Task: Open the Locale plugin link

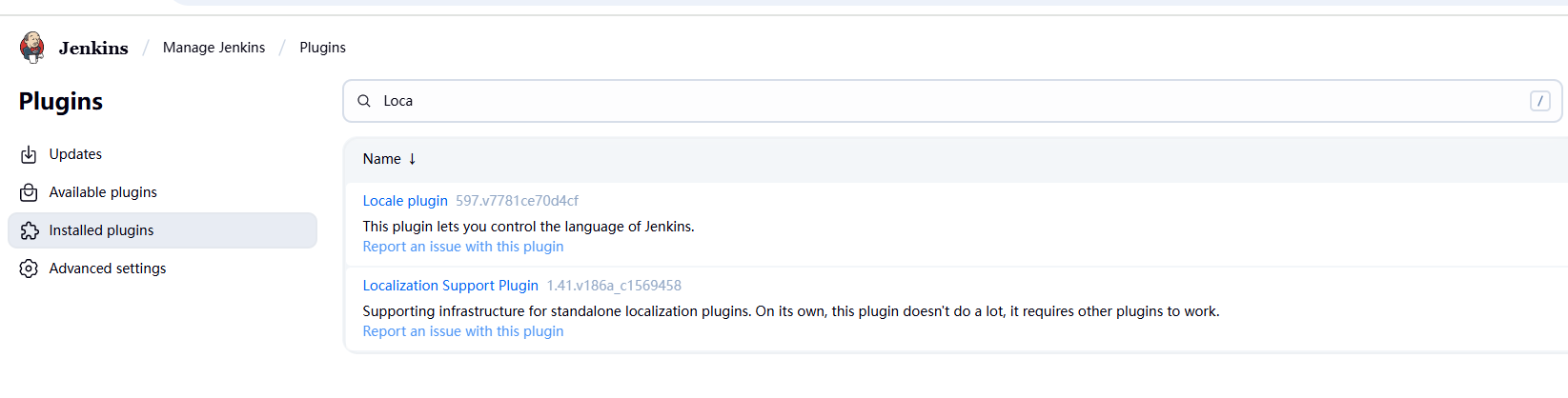Action: pyautogui.click(x=405, y=201)
